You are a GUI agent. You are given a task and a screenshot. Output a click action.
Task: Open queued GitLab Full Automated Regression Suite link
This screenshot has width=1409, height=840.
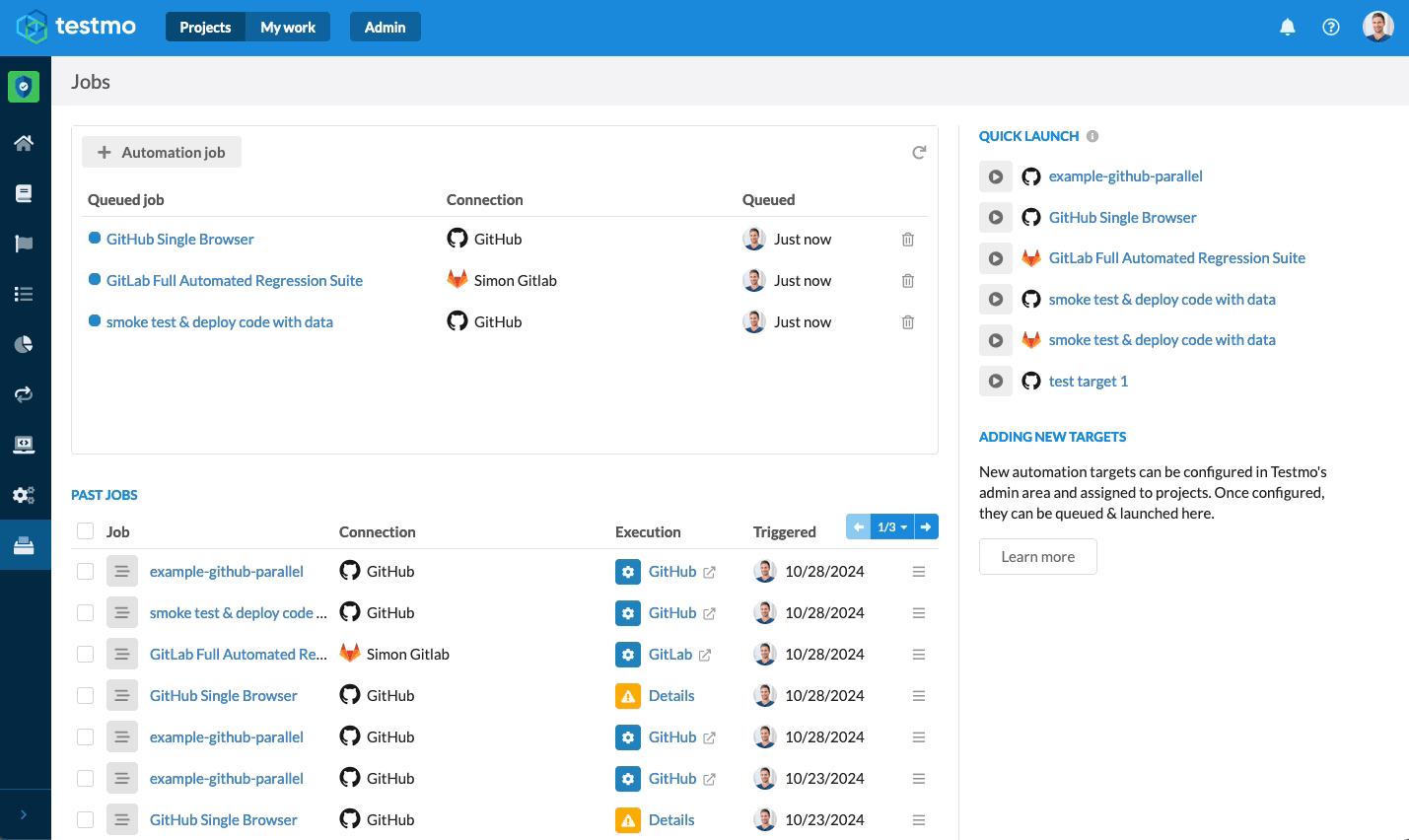(x=235, y=281)
